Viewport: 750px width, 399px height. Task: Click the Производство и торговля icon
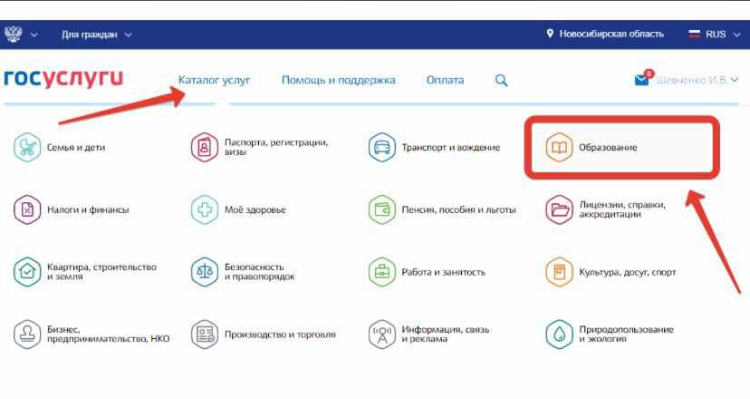tap(205, 334)
